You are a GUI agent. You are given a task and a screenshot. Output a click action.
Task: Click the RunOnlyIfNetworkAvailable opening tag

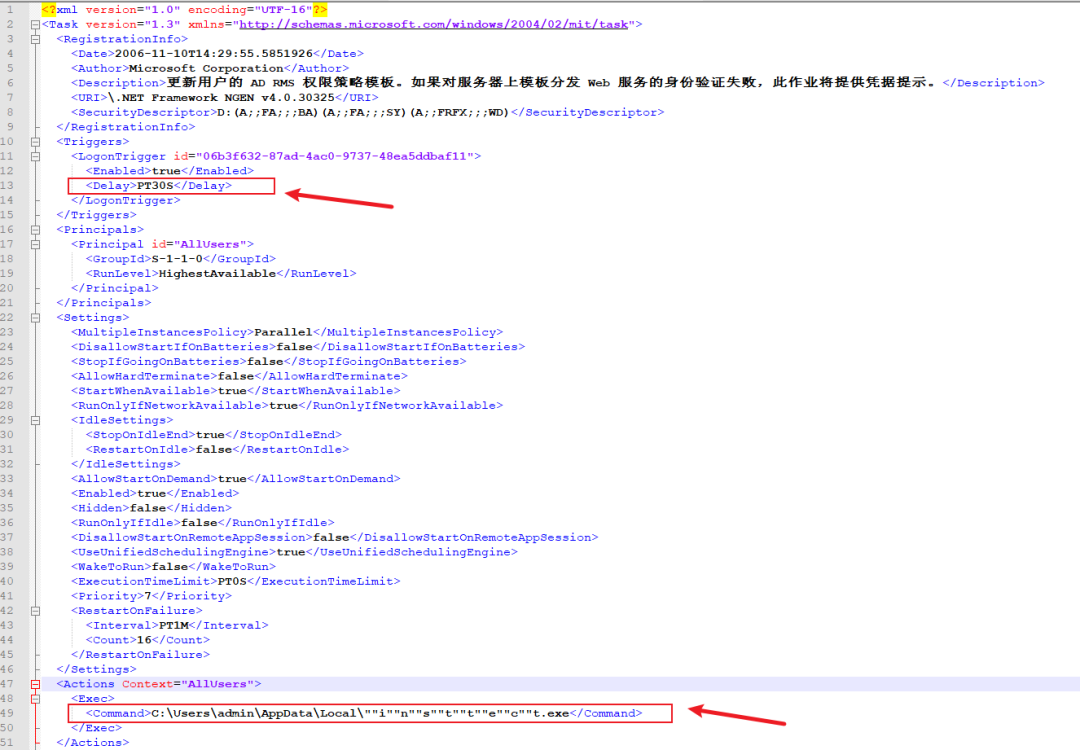[170, 406]
